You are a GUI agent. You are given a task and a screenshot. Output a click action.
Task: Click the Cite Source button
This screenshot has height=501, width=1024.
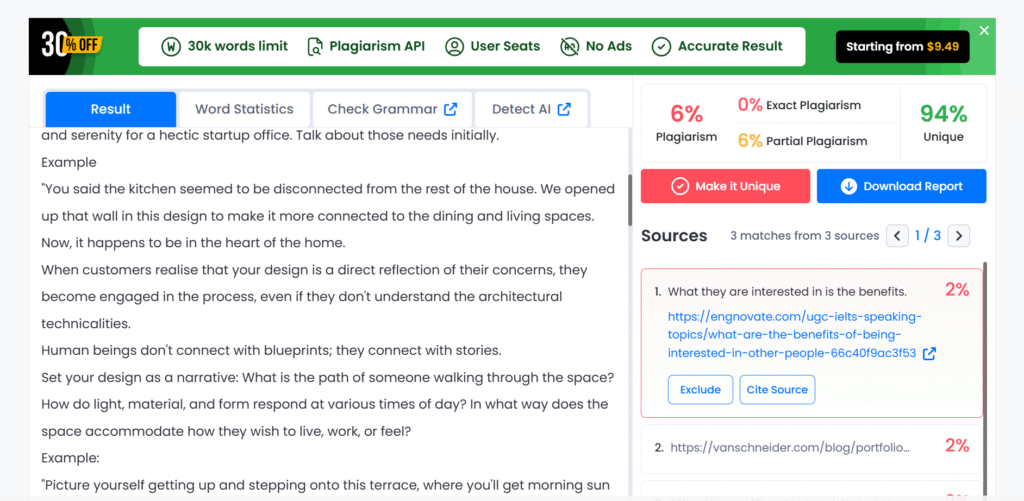pos(777,390)
